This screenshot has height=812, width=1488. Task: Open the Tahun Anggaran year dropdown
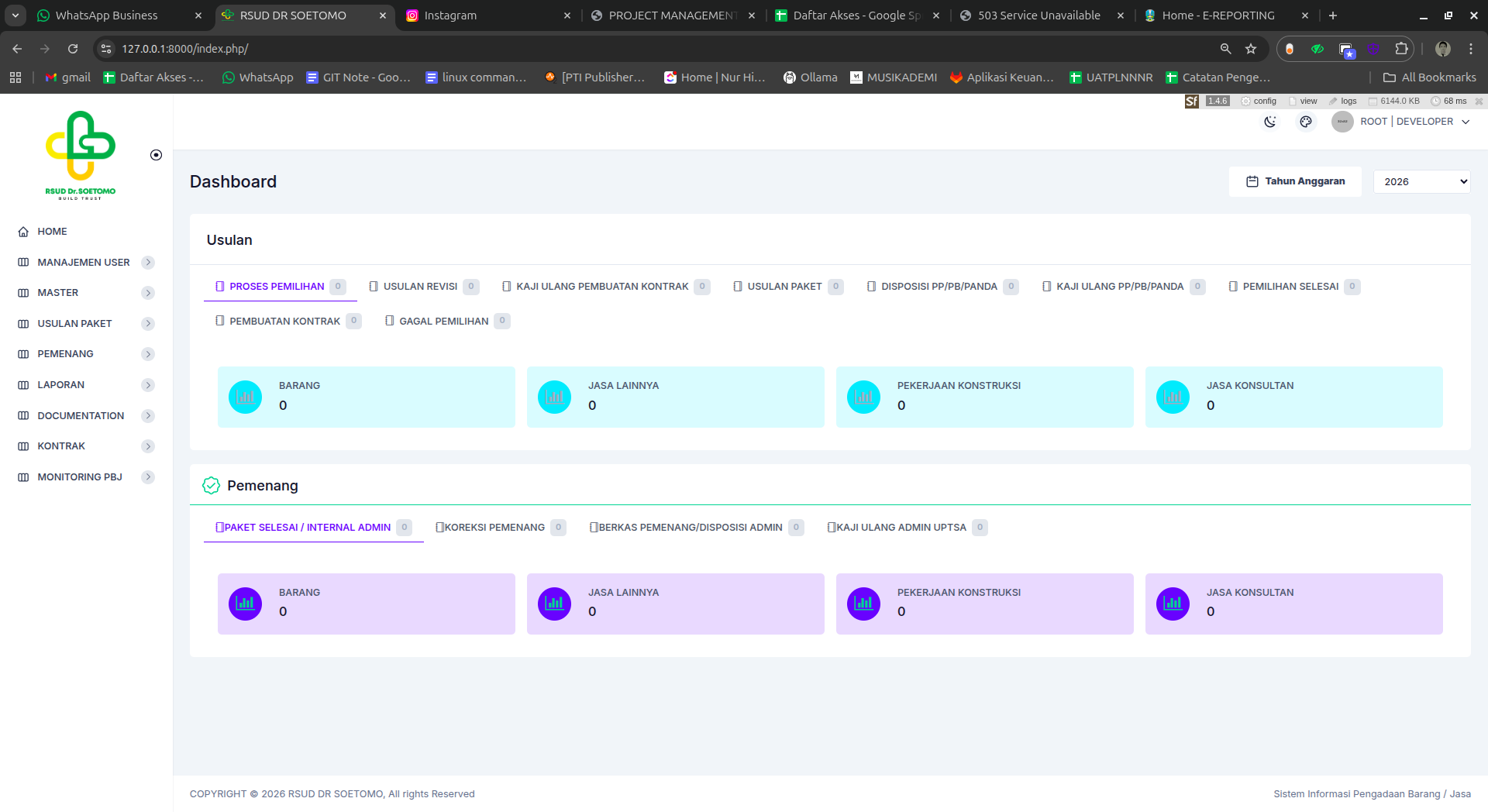(x=1421, y=182)
